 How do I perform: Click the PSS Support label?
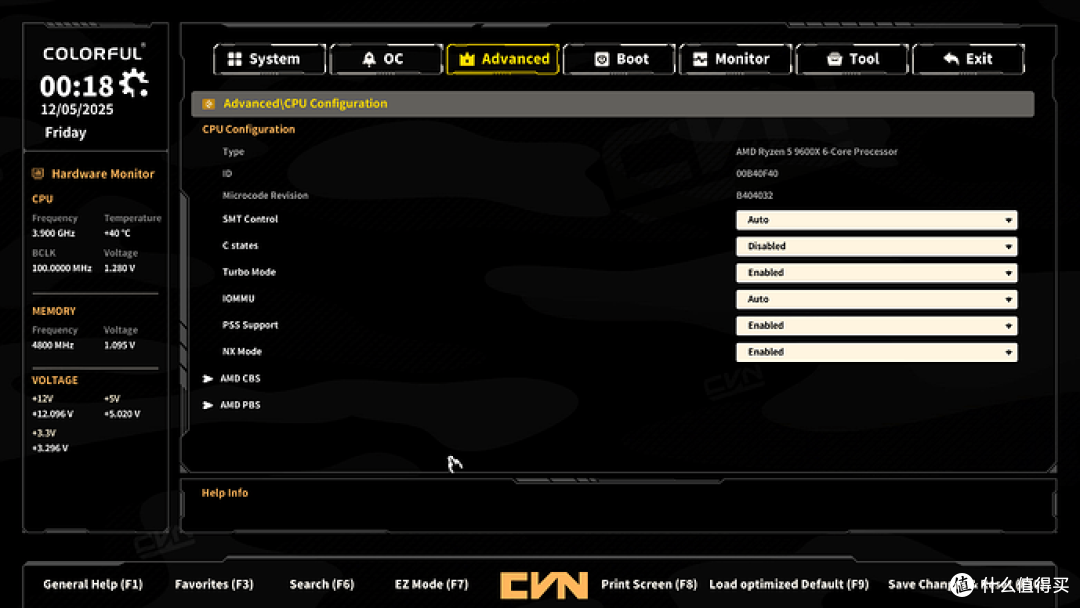pyautogui.click(x=250, y=325)
